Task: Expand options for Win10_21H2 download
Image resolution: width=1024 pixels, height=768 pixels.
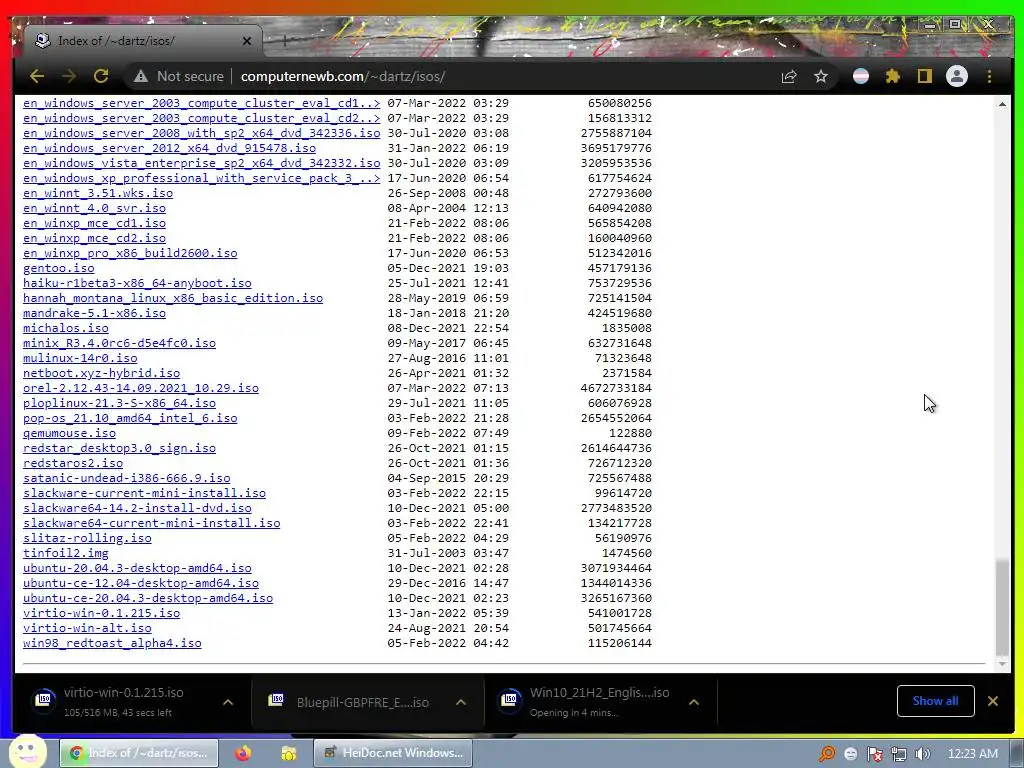Action: [x=694, y=702]
